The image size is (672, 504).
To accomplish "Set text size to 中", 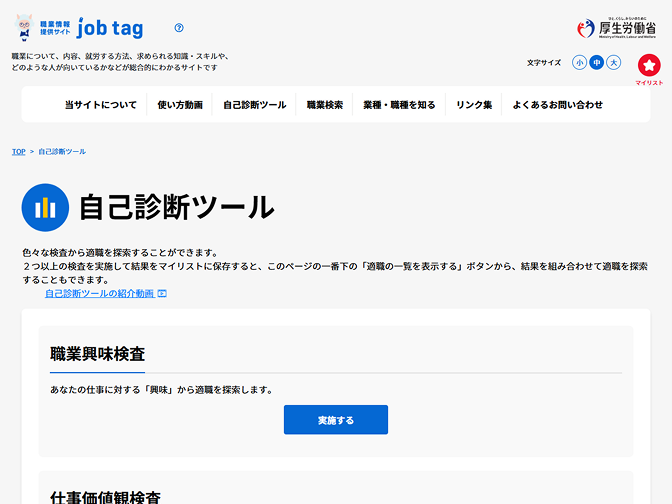I will click(x=597, y=63).
